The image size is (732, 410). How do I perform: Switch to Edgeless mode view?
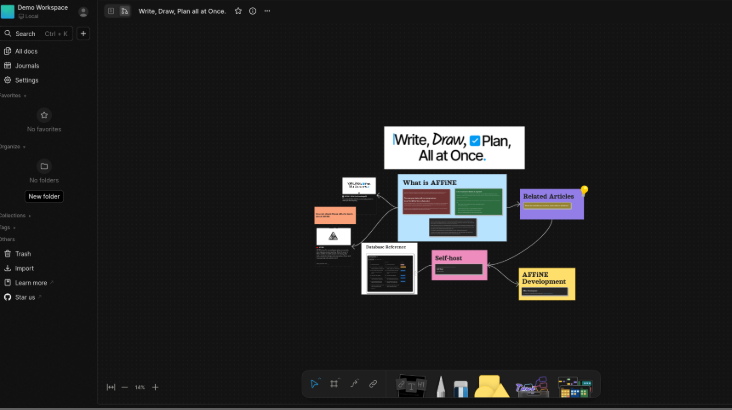pos(124,11)
